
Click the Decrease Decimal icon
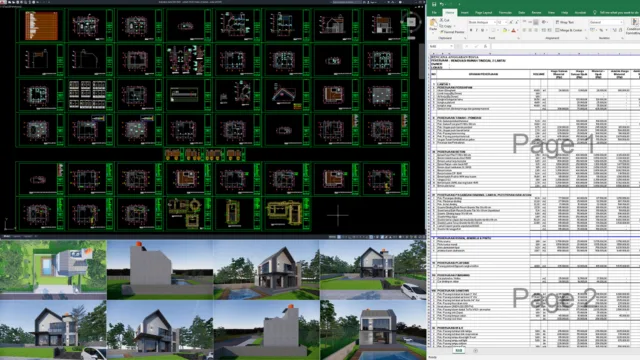point(621,30)
